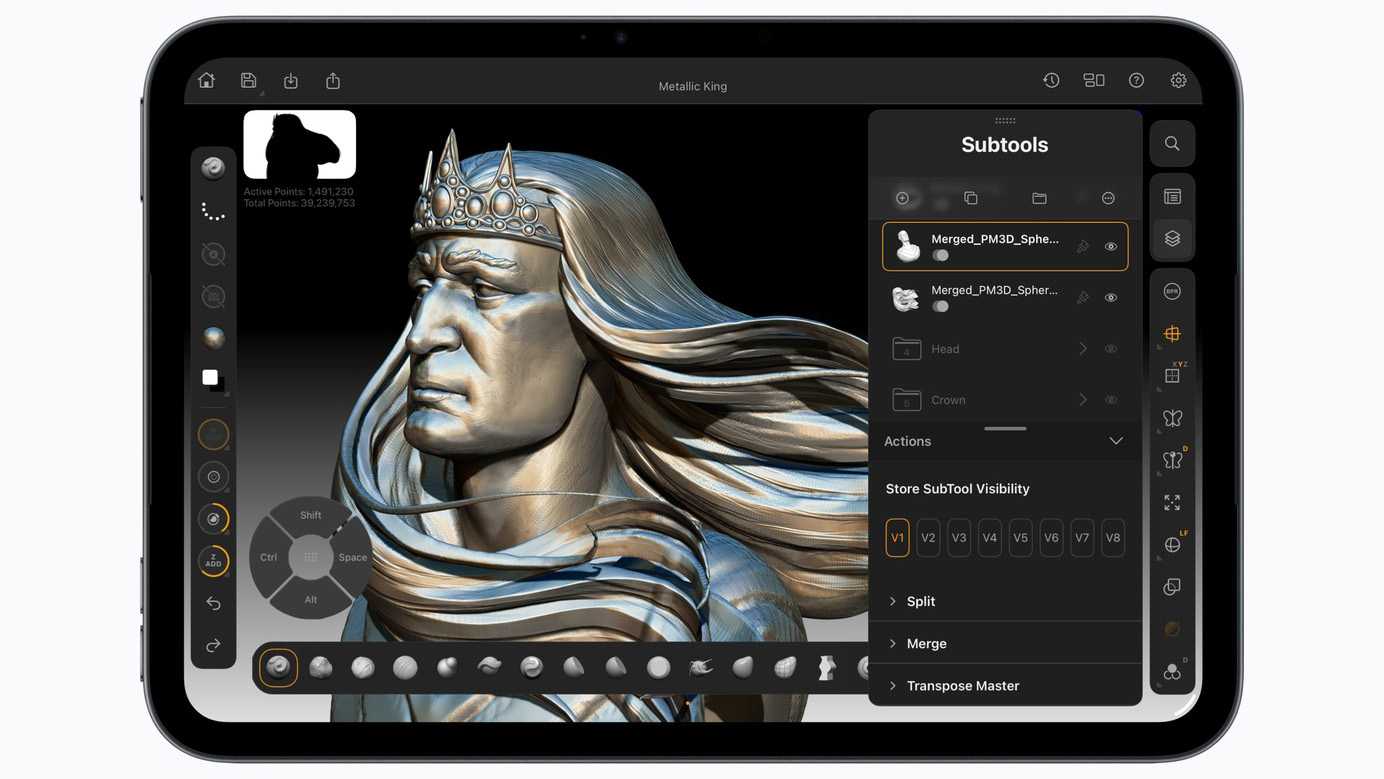1384x779 pixels.
Task: Open the stroke type dotted-curve icon
Action: (213, 211)
